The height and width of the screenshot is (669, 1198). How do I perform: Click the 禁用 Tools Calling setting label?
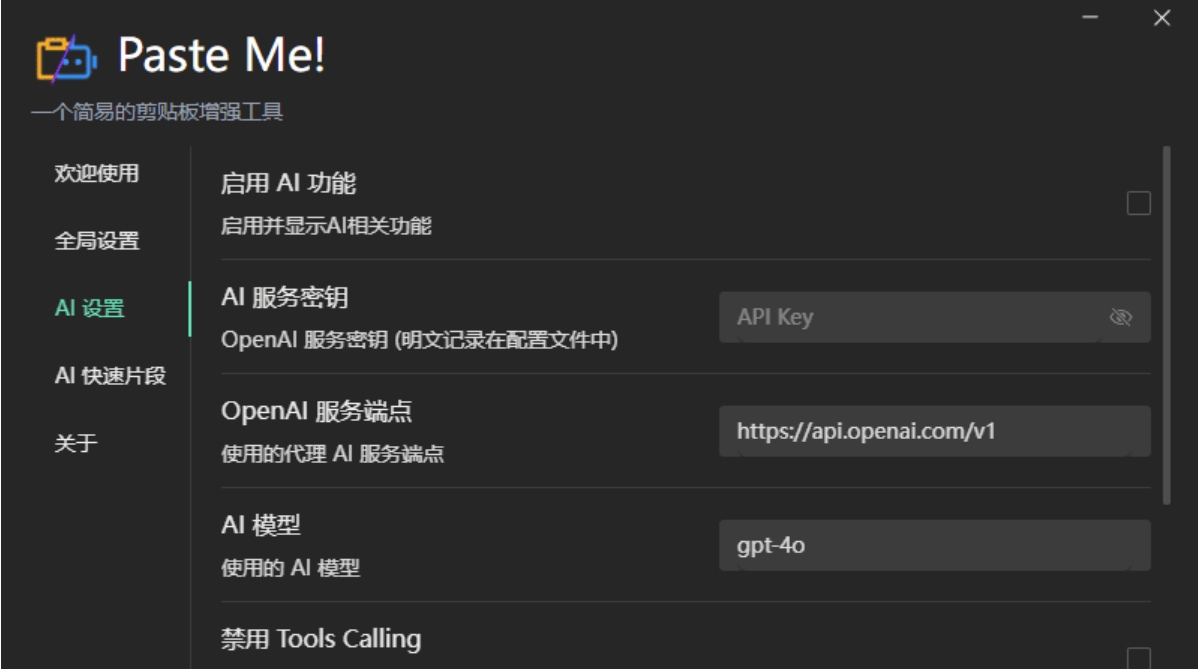(321, 639)
